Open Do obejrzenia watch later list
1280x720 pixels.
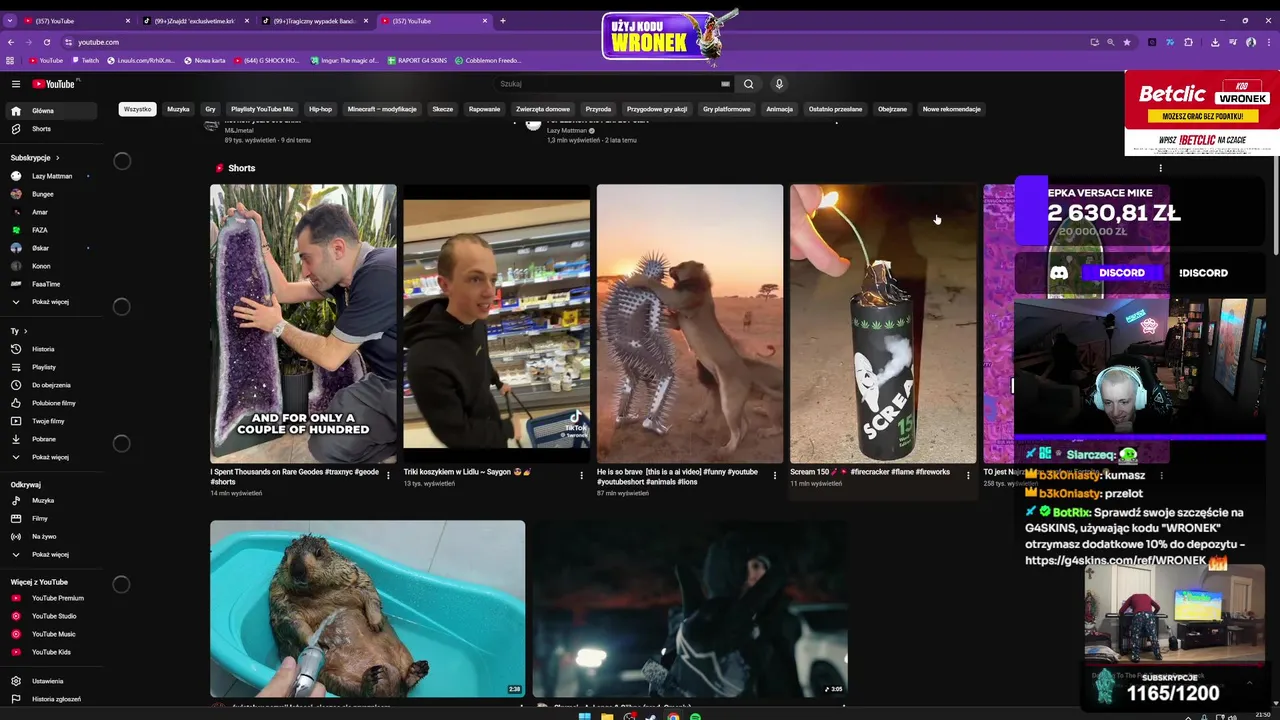50,385
